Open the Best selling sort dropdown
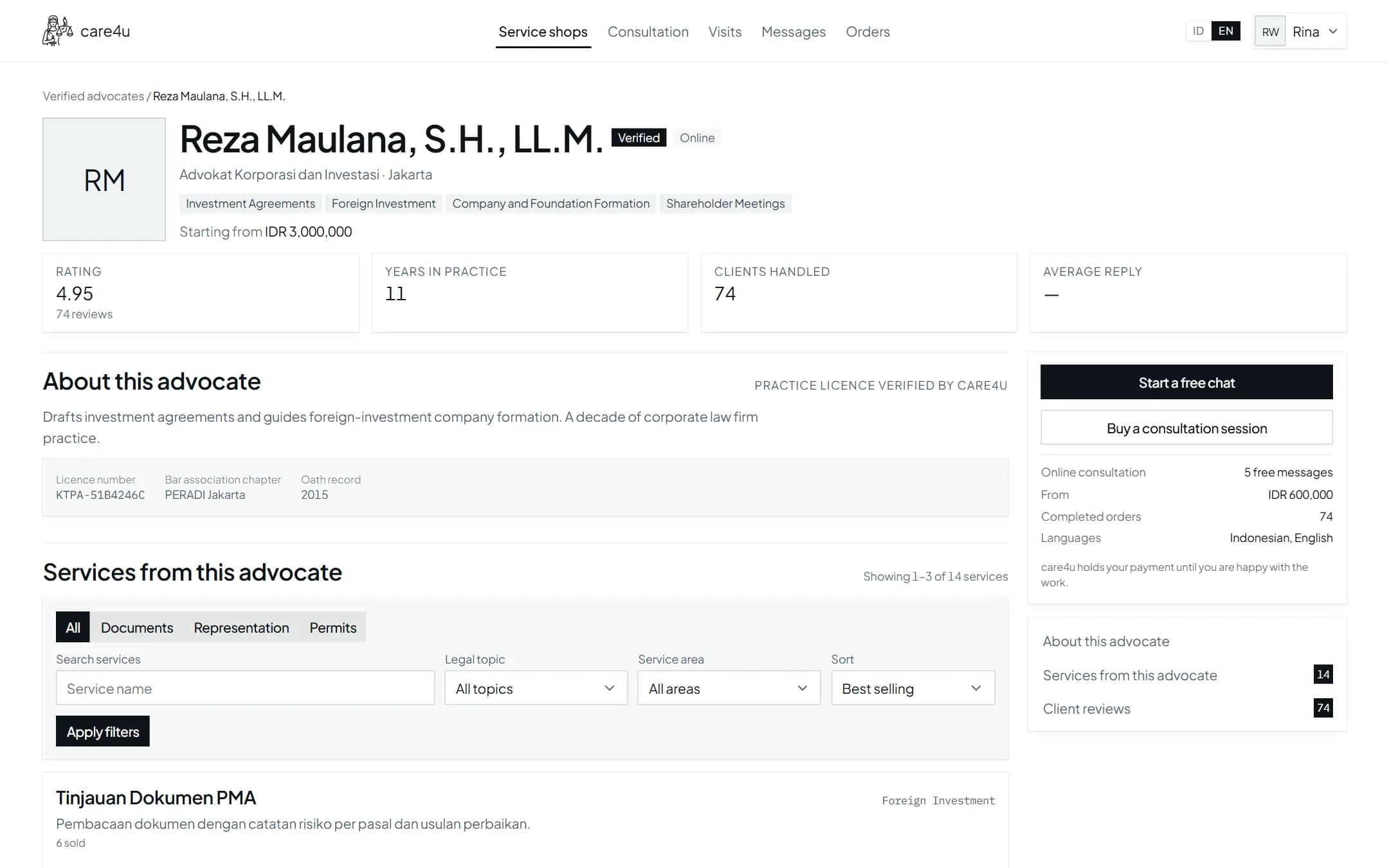Viewport: 1389px width, 868px height. click(x=912, y=688)
